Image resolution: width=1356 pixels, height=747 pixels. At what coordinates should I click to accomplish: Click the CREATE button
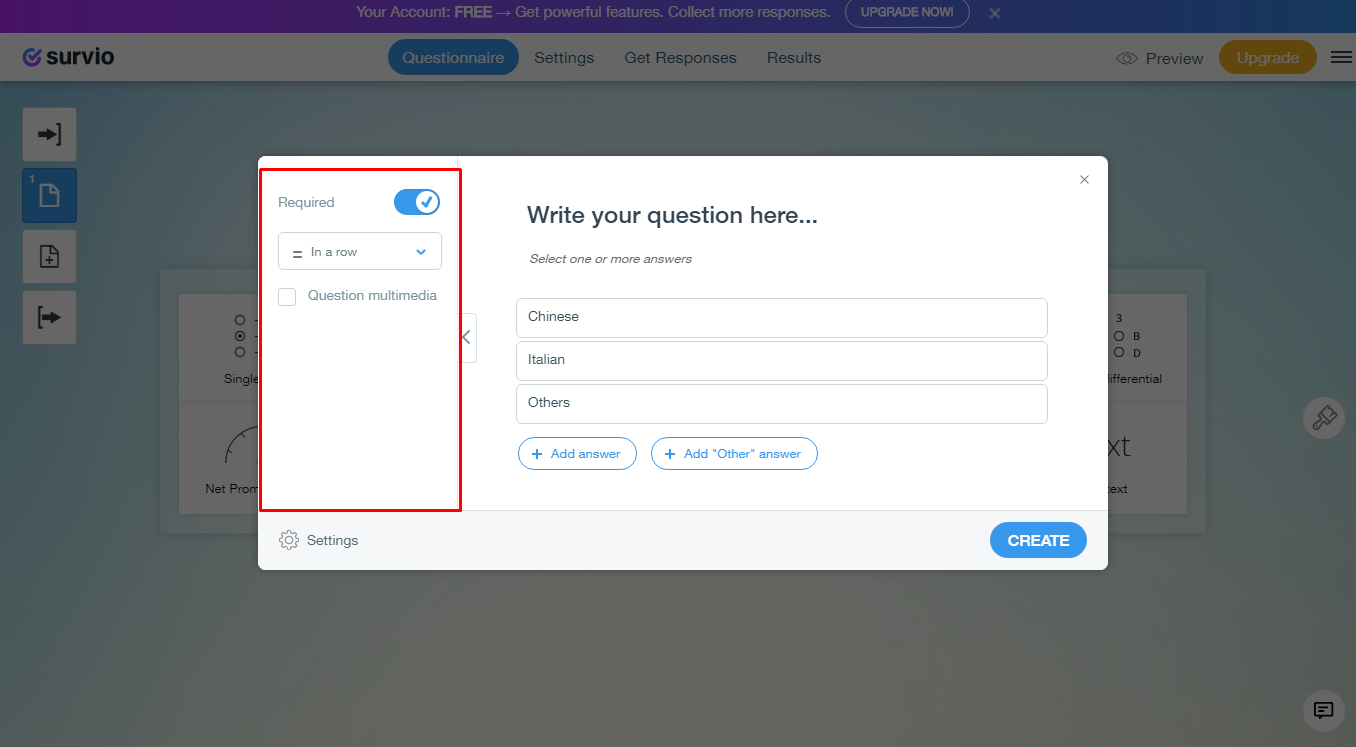pos(1038,540)
